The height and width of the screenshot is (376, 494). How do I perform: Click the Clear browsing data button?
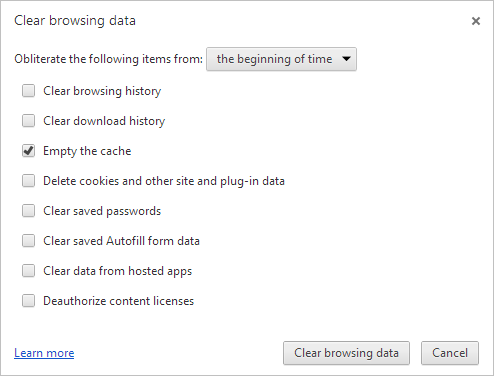[x=346, y=353]
